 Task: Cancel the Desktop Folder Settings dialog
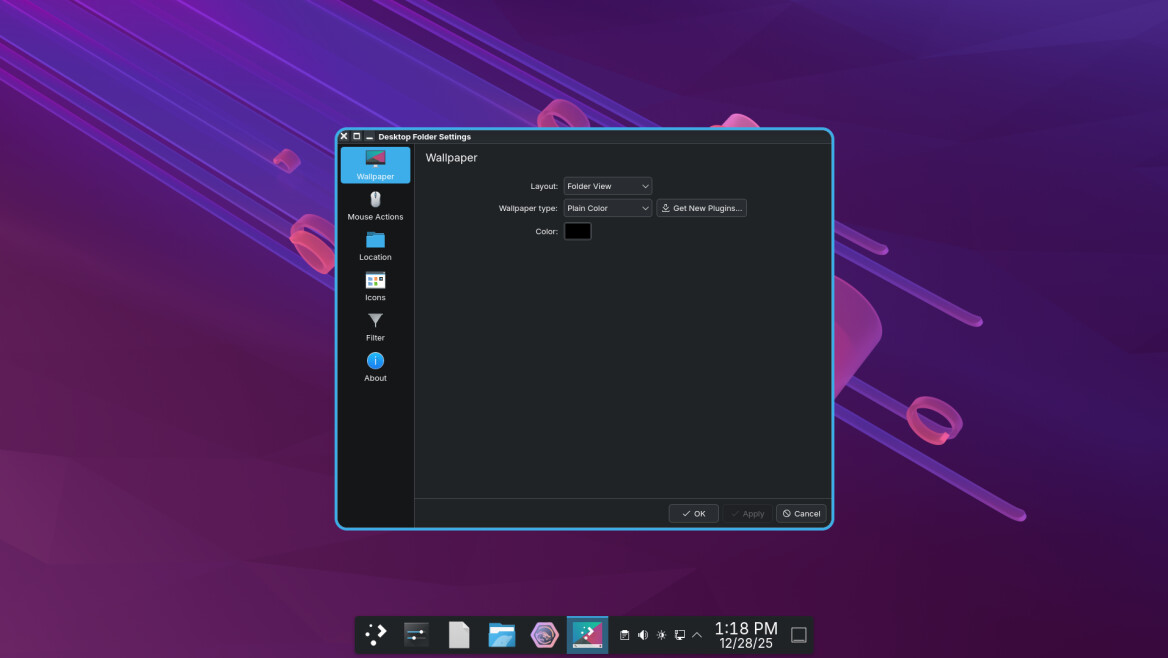(801, 513)
